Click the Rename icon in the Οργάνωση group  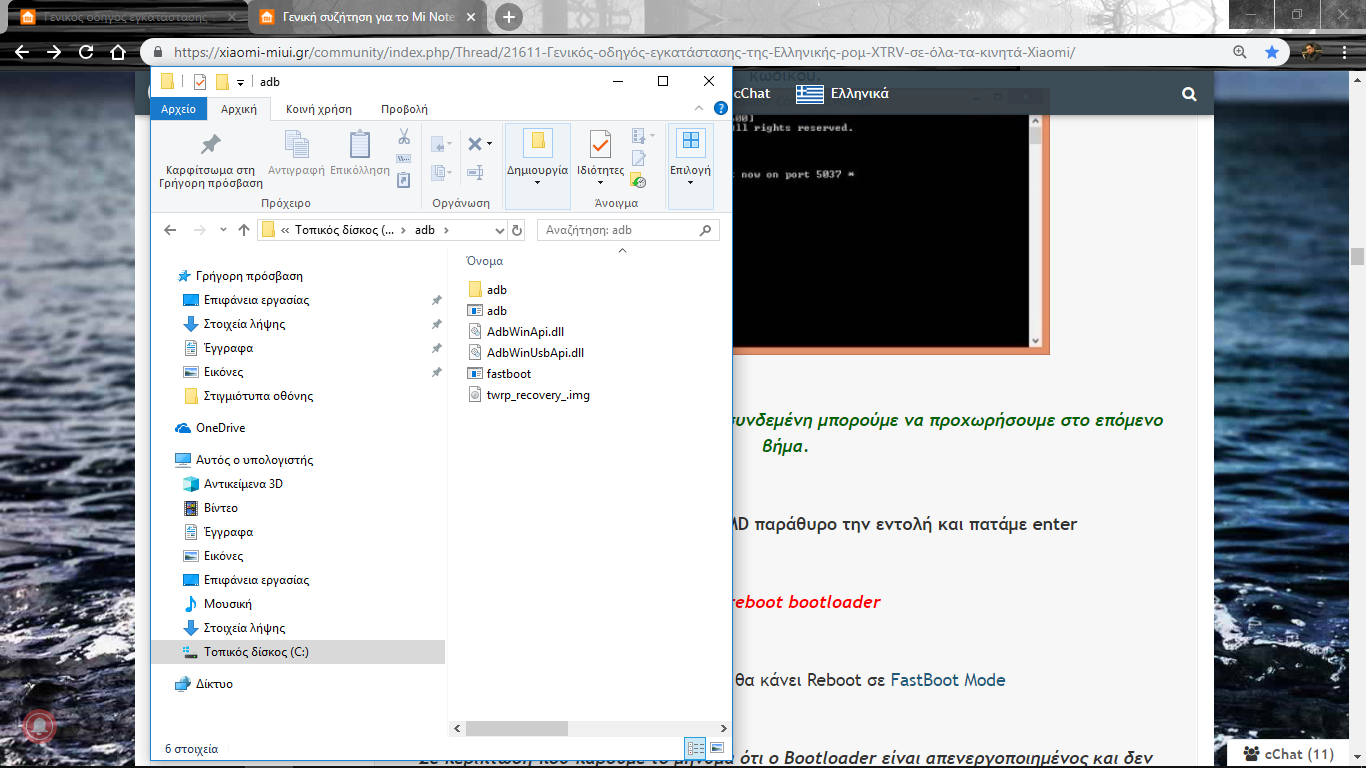pos(475,172)
